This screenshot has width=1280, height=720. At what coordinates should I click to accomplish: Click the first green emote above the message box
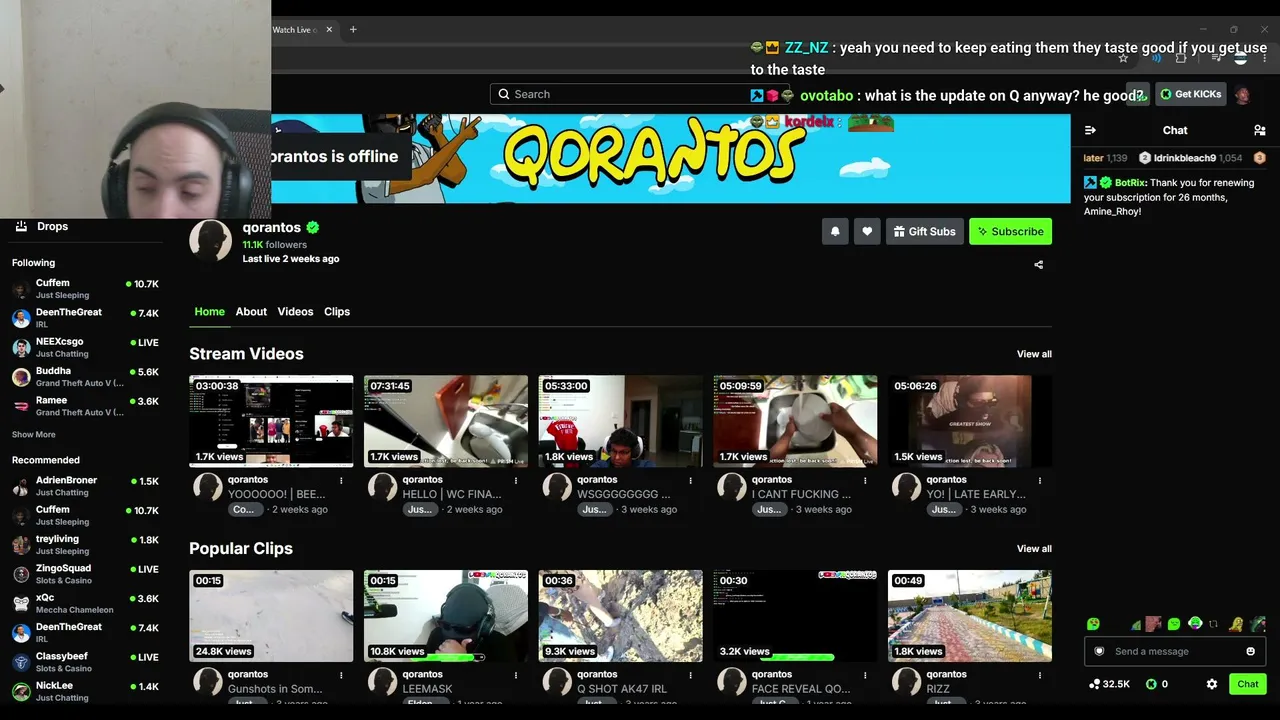coord(1093,624)
